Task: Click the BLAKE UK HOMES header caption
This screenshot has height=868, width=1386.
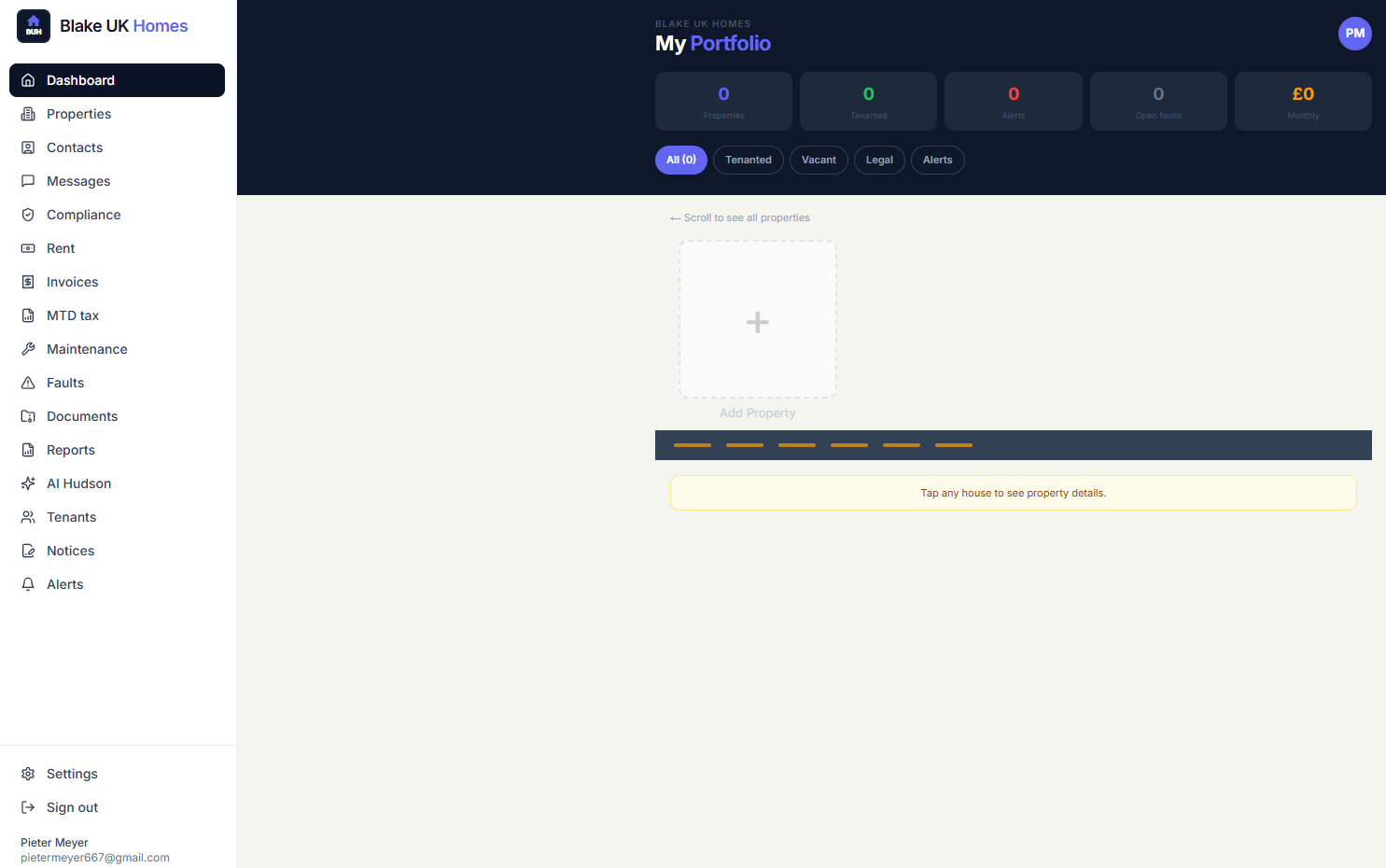Action: pos(703,24)
